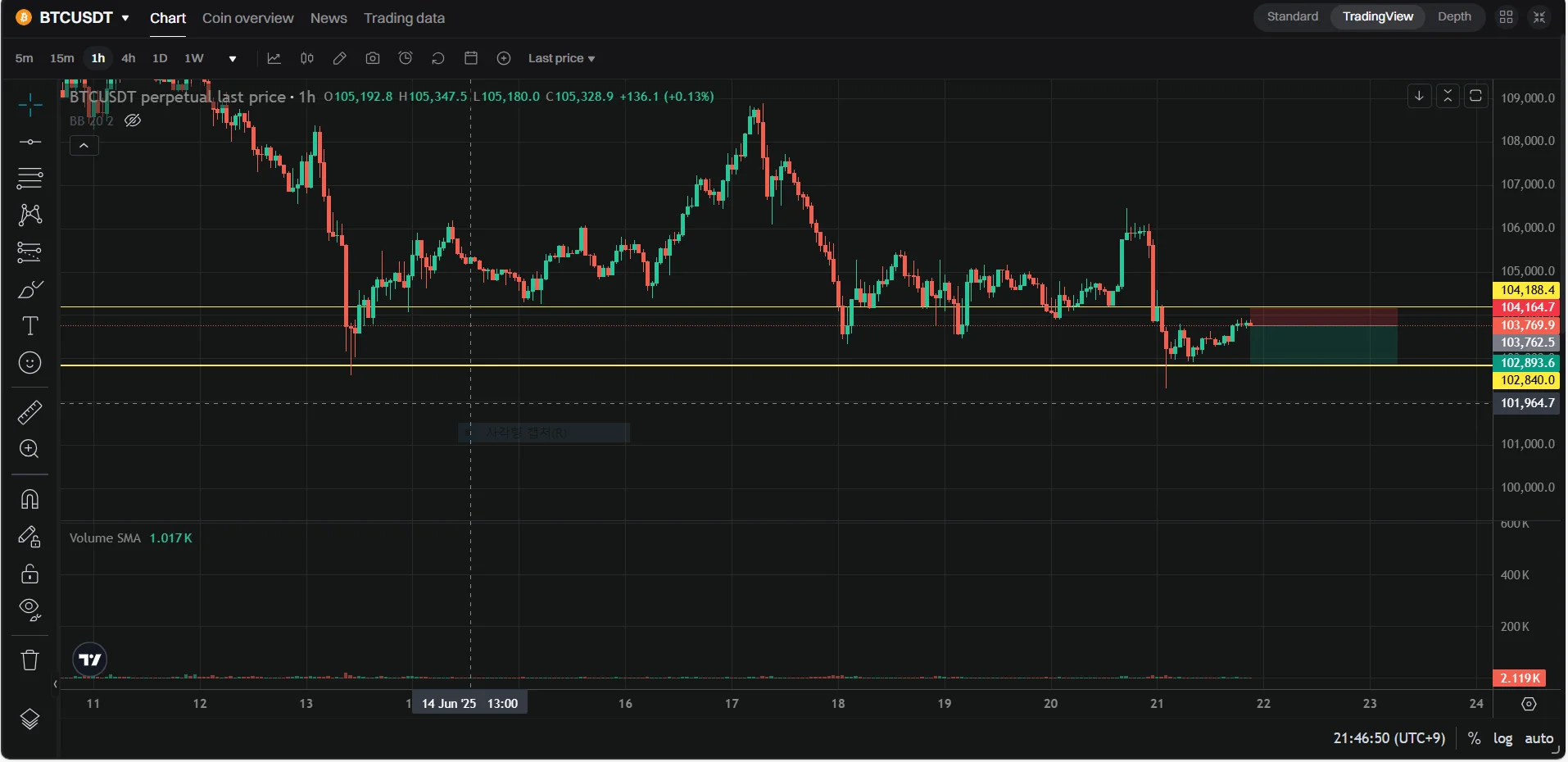Enable magnet mode for drawings
This screenshot has height=762, width=1568.
[x=30, y=500]
